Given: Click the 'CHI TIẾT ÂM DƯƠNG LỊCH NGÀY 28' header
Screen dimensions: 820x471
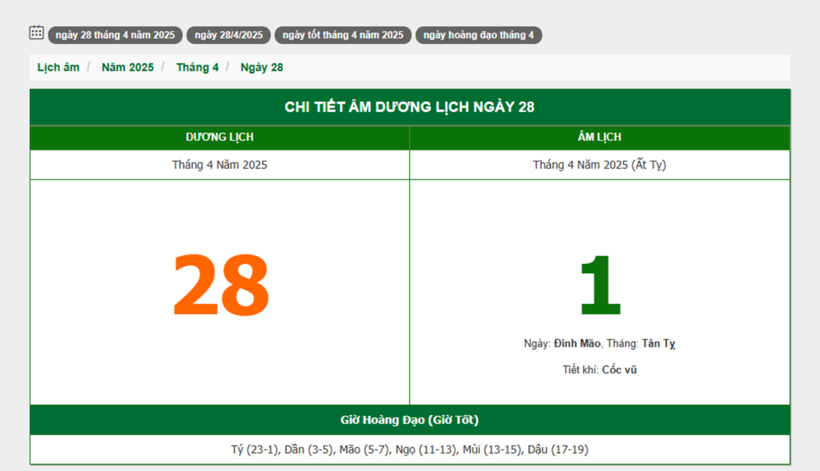Looking at the screenshot, I should pyautogui.click(x=409, y=107).
